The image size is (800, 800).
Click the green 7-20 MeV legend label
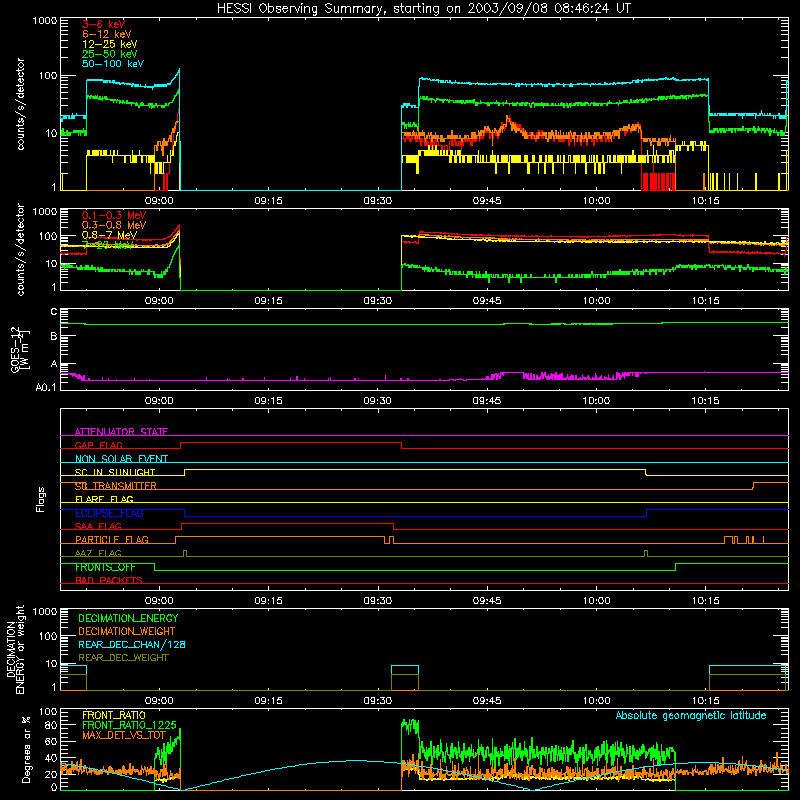coord(108,245)
